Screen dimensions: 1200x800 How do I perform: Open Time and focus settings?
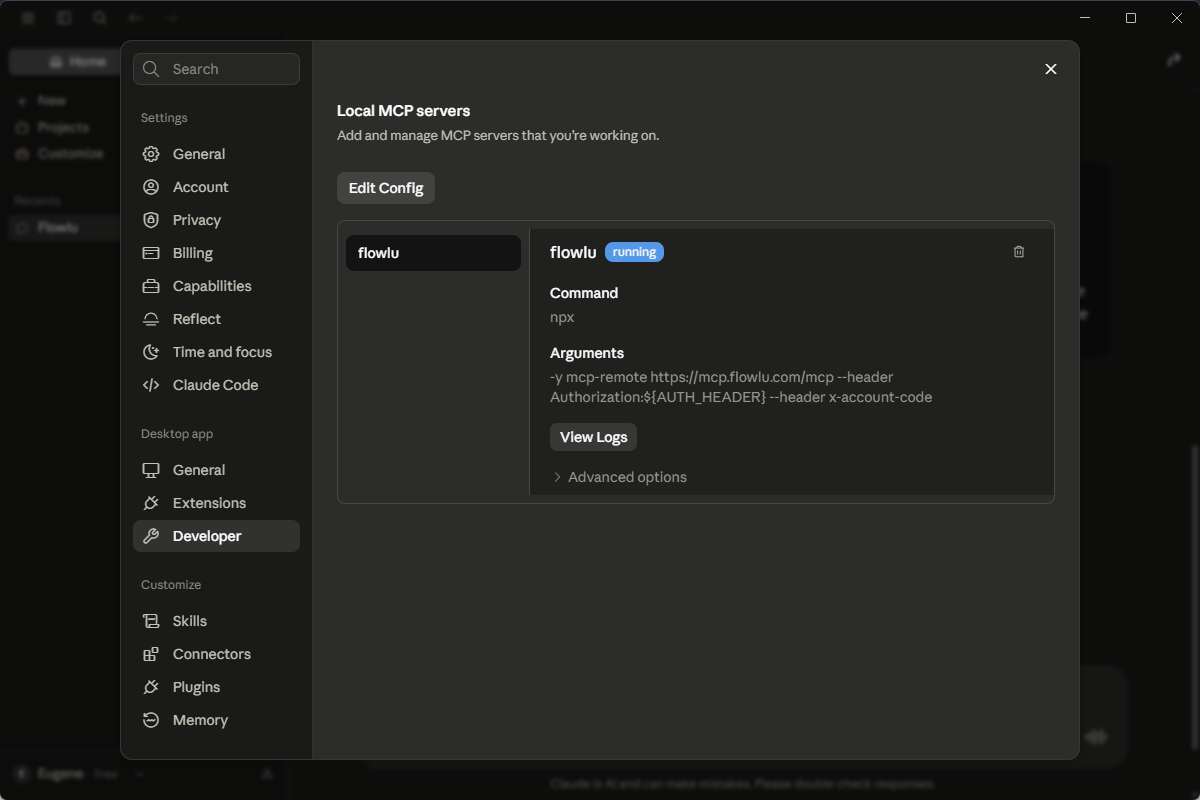click(216, 352)
